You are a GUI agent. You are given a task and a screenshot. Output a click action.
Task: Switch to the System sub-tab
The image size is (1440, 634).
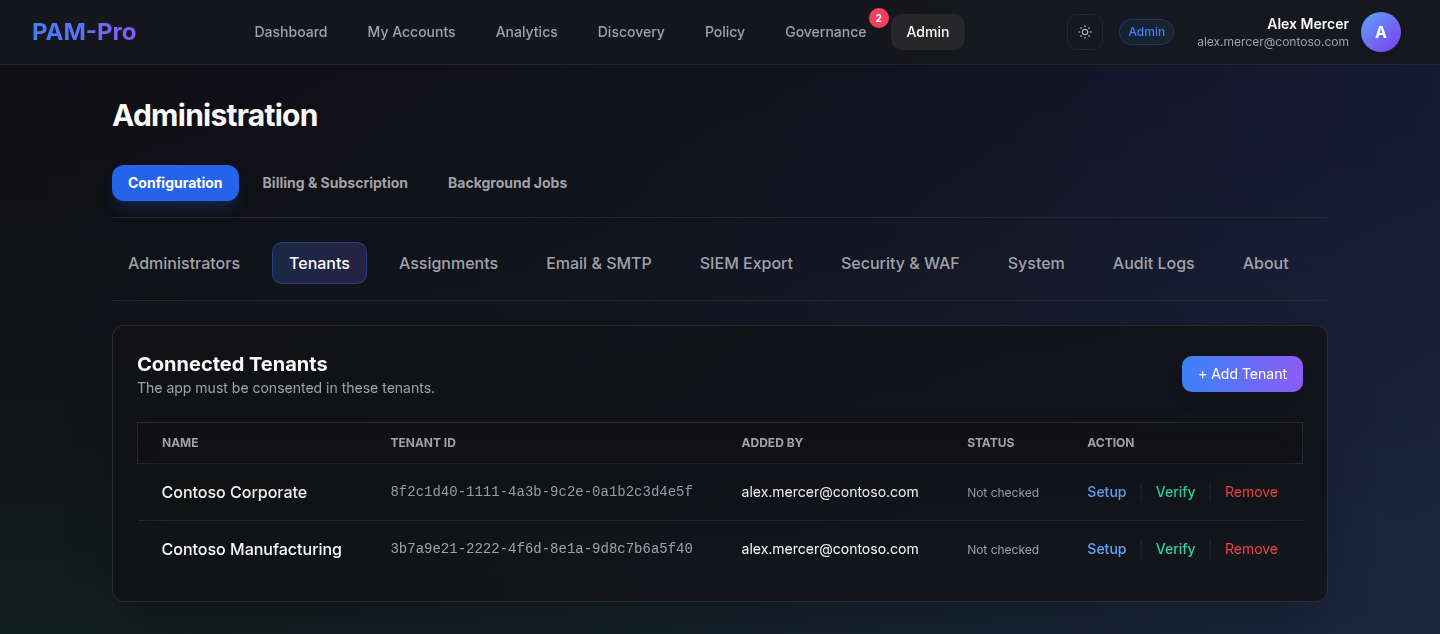pyautogui.click(x=1036, y=263)
